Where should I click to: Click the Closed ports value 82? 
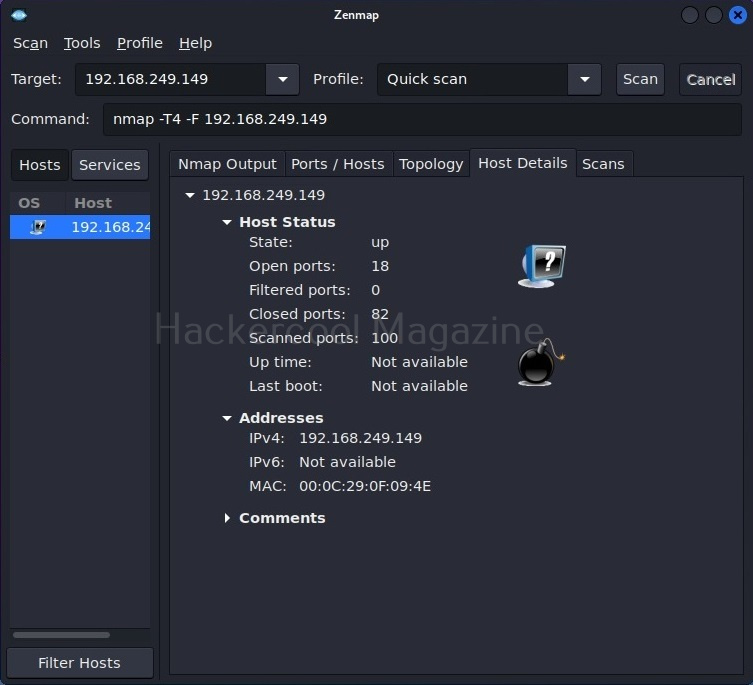click(x=380, y=314)
